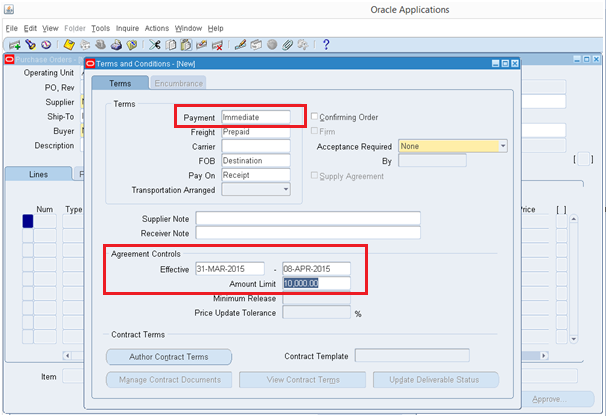The image size is (606, 416).
Task: Click the Clear Record eraser icon
Action: pos(201,45)
